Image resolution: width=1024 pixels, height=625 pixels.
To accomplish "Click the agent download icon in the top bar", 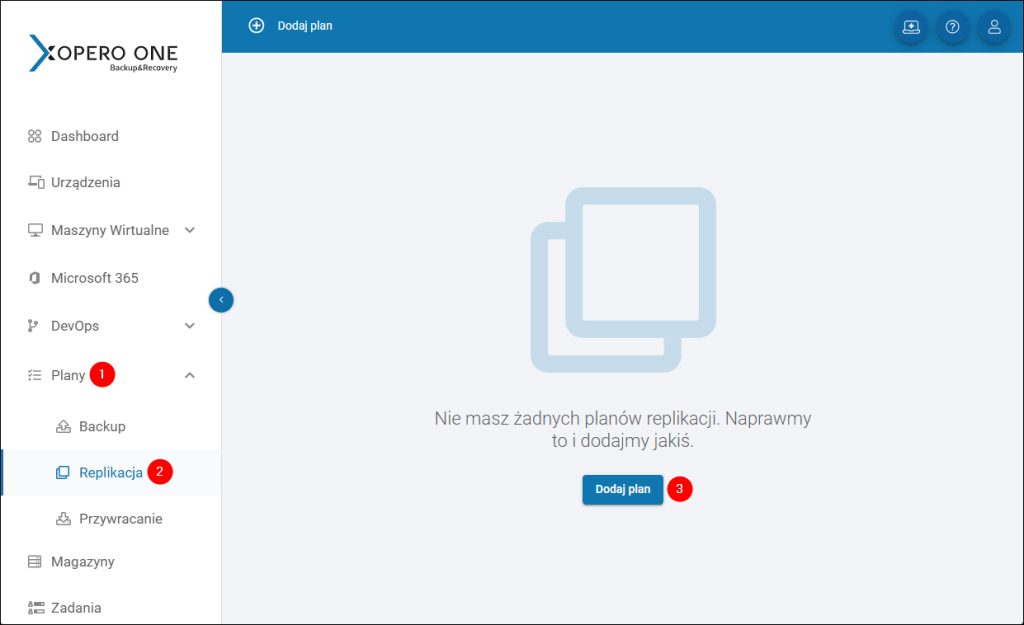I will click(x=910, y=28).
